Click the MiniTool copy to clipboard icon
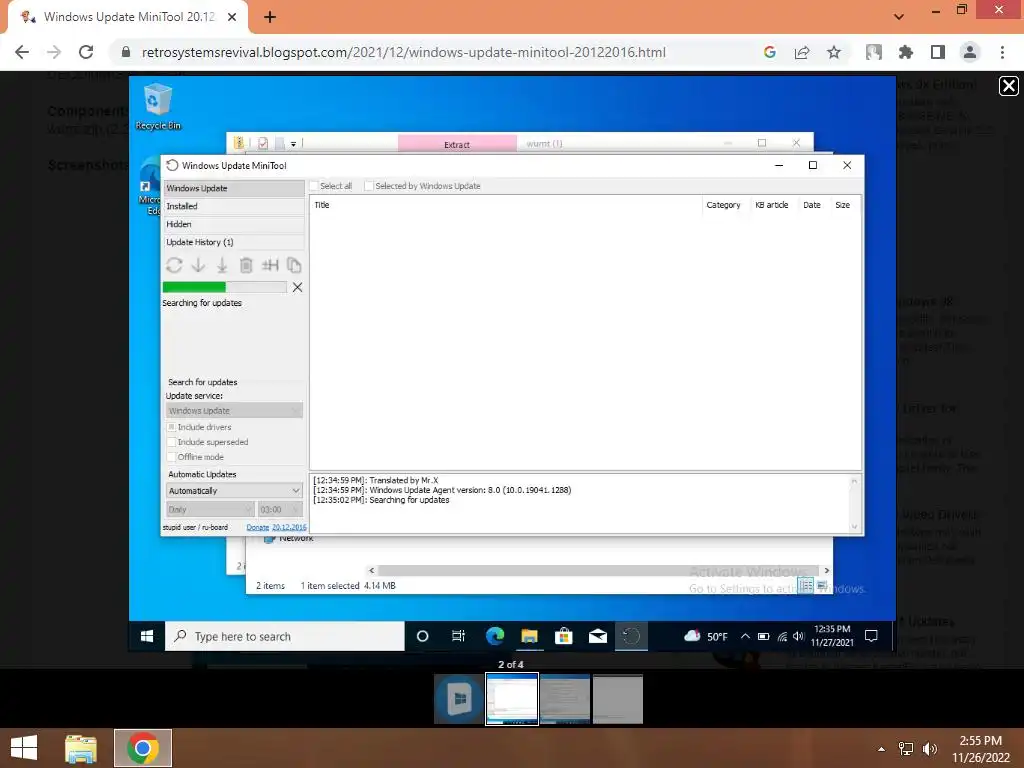 (294, 265)
